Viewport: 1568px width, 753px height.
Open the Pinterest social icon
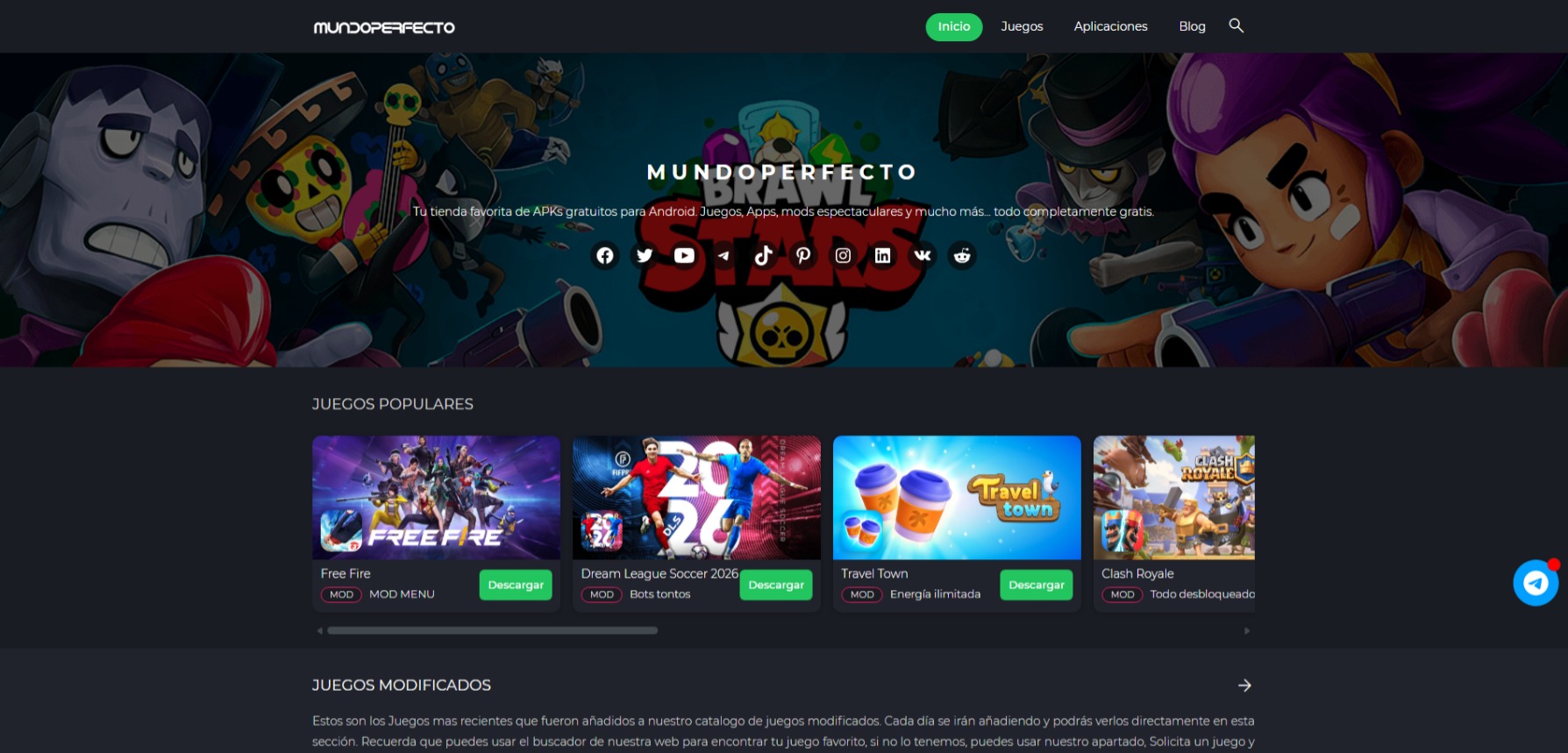coord(803,255)
